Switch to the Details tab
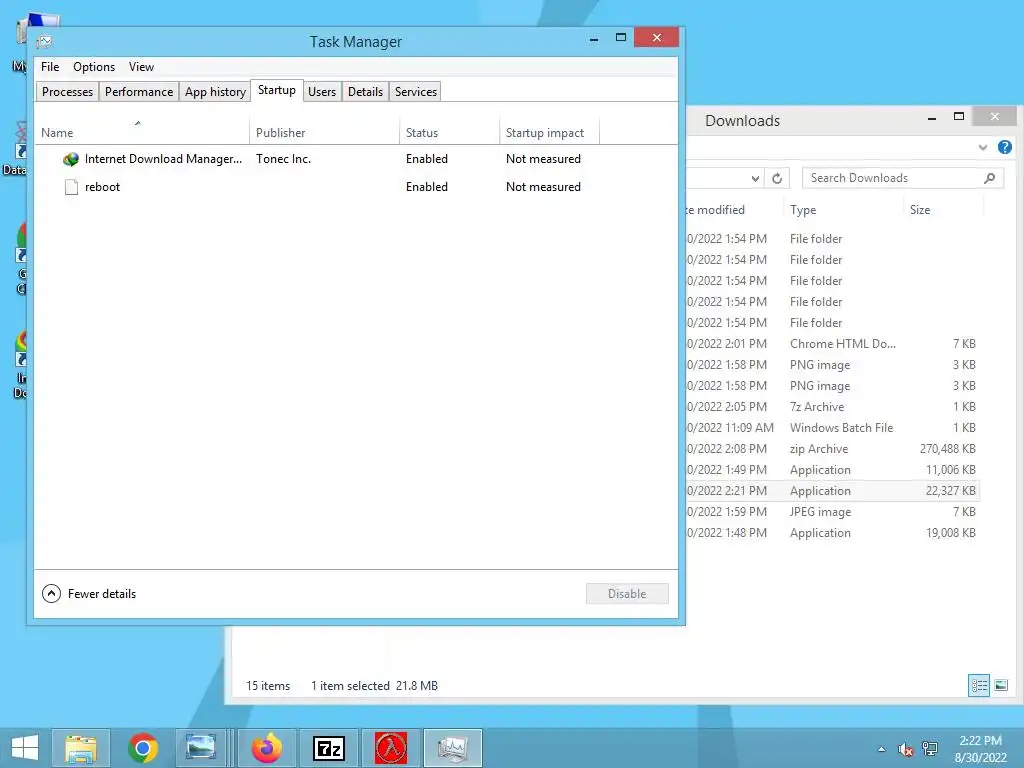This screenshot has height=768, width=1024. 365,91
